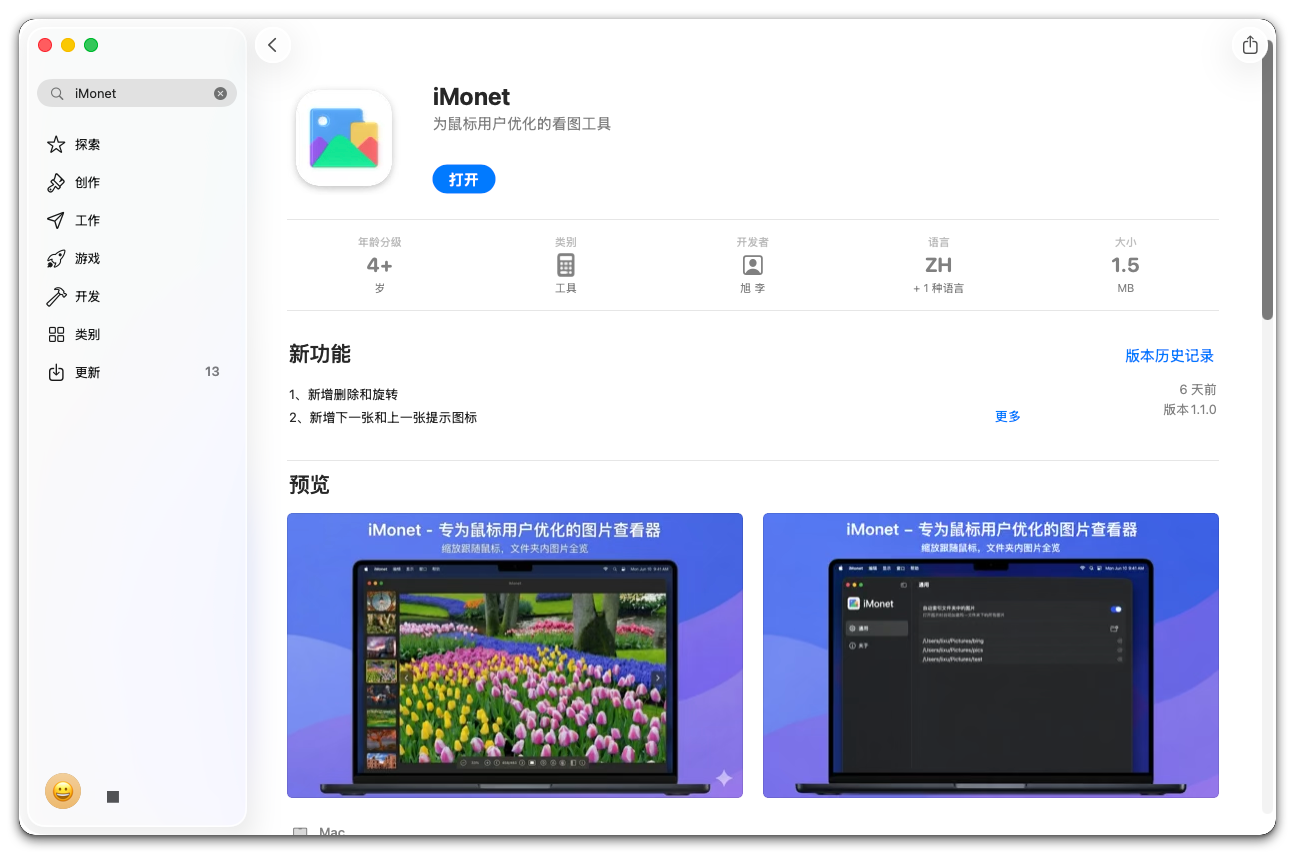Image resolution: width=1295 pixels, height=860 pixels.
Task: Click the vertical scrollbar thumb
Action: point(1268,180)
